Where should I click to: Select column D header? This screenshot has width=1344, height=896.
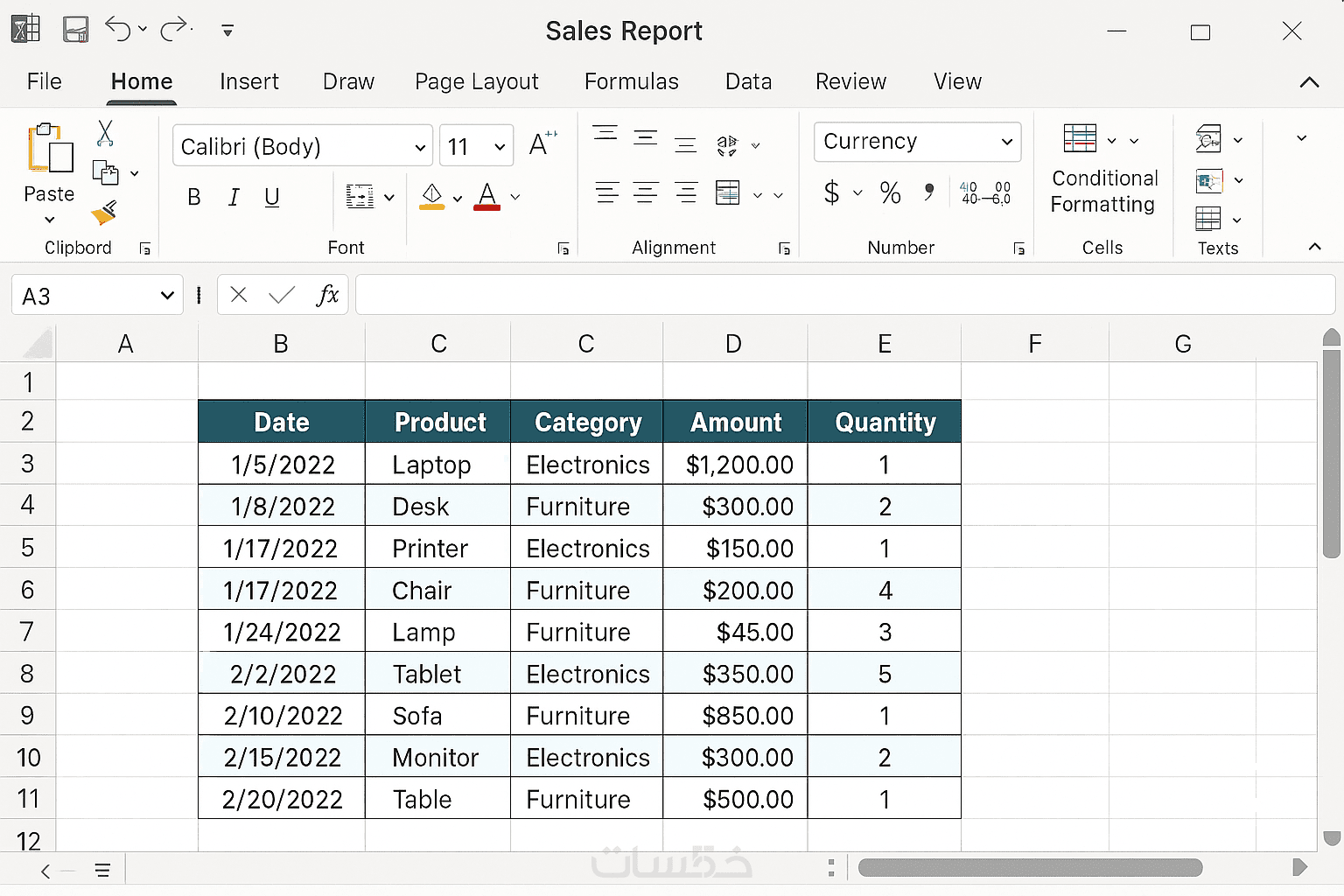pyautogui.click(x=733, y=344)
